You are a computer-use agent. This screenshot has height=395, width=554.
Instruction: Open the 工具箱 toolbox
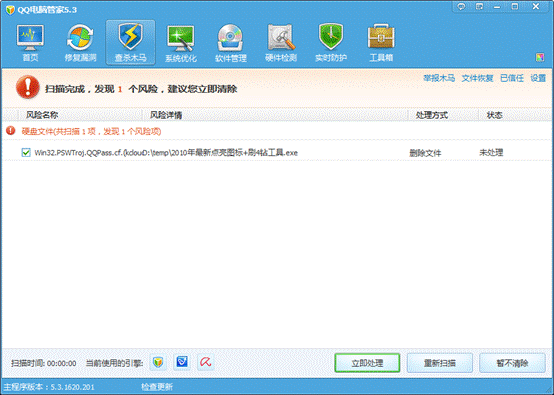coord(381,43)
